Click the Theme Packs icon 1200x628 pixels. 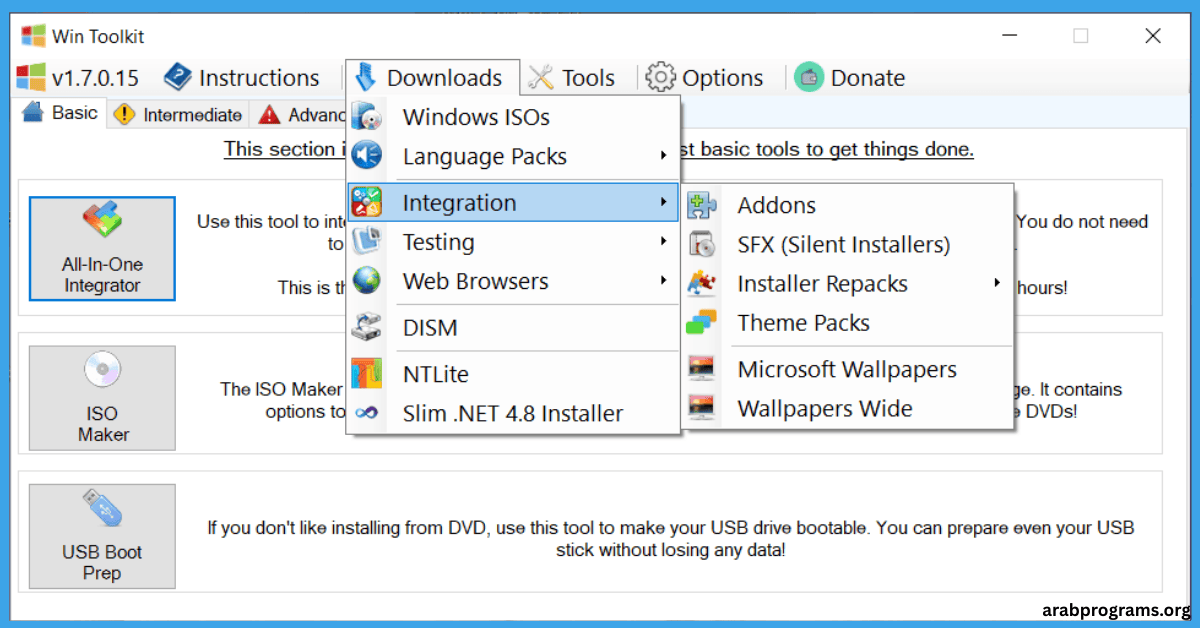click(702, 322)
